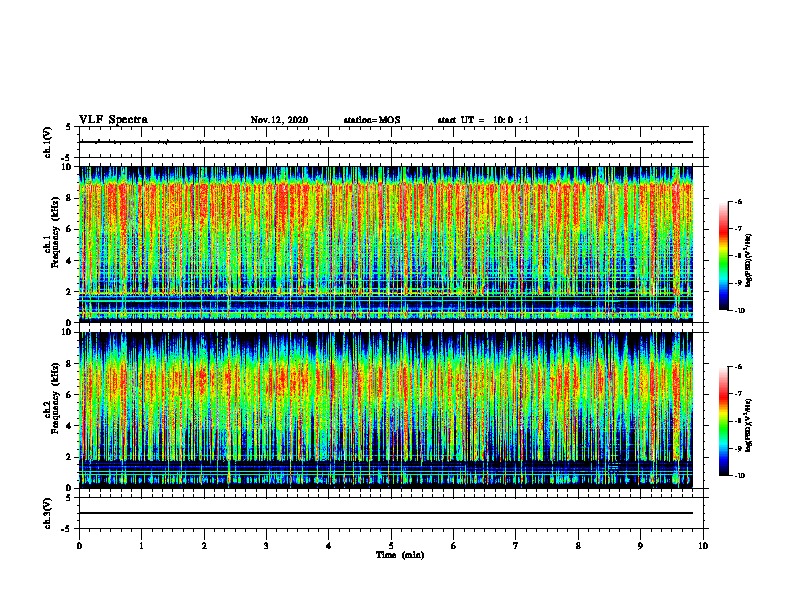792x612 pixels.
Task: Click the "3" tick on the time axis
Action: (266, 546)
